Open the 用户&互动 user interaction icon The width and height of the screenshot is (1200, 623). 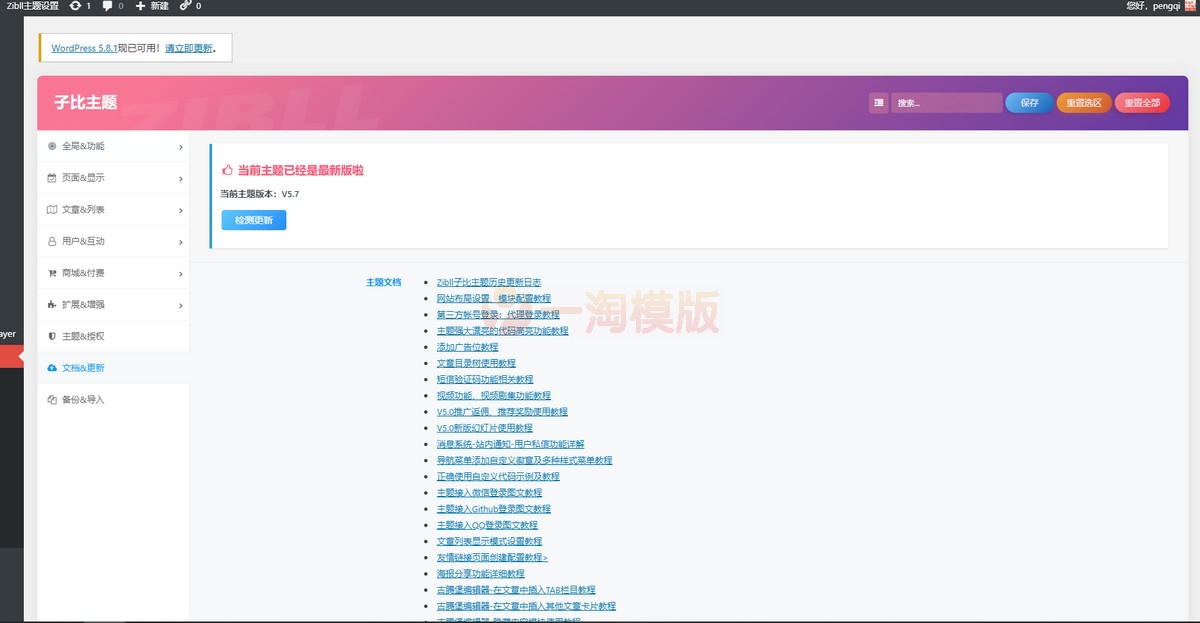(x=51, y=241)
